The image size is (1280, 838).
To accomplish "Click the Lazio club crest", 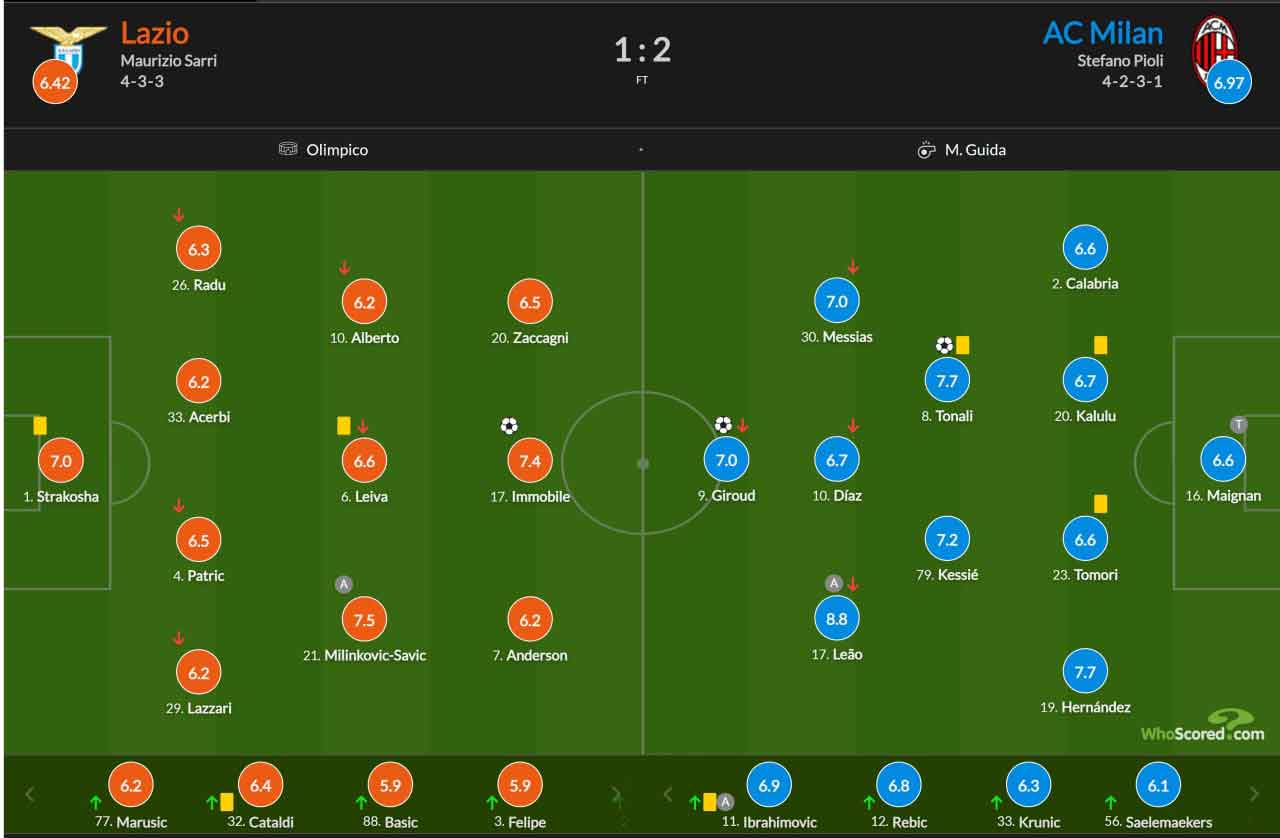I will coord(68,45).
